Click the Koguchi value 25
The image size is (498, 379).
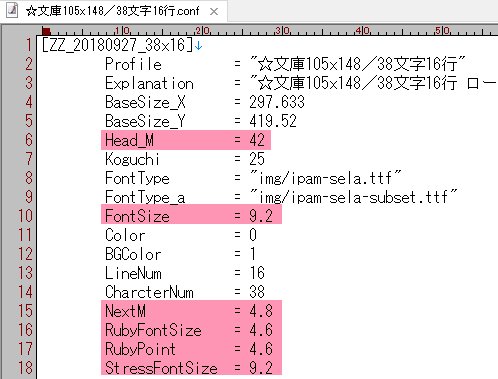pos(257,159)
